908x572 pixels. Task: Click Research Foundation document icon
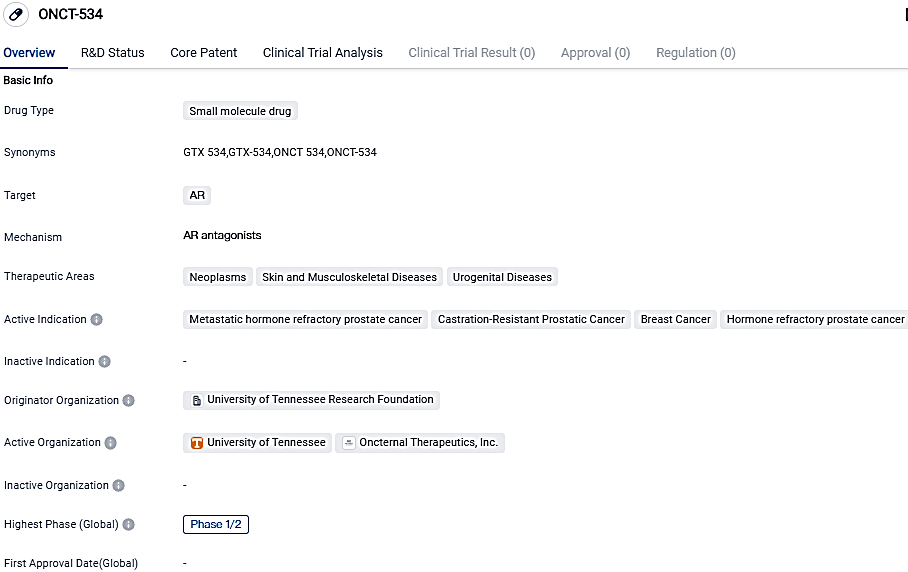[x=196, y=400]
